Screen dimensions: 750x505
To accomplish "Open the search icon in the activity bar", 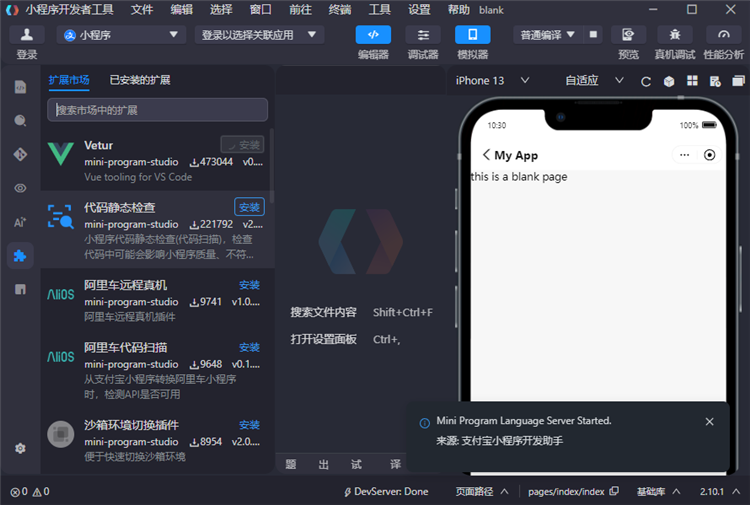I will 20,121.
